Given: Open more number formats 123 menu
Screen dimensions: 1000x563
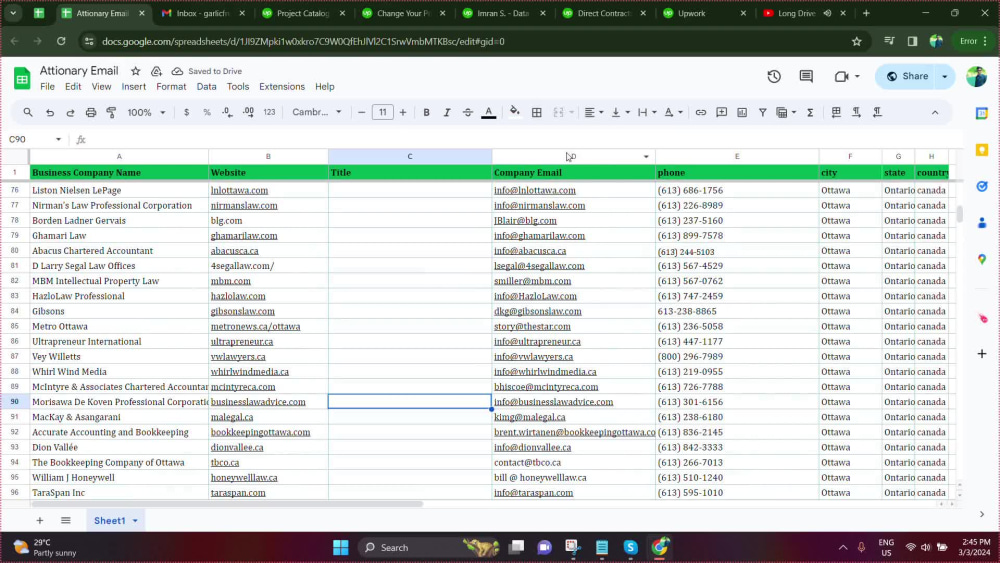Looking at the screenshot, I should (x=269, y=112).
